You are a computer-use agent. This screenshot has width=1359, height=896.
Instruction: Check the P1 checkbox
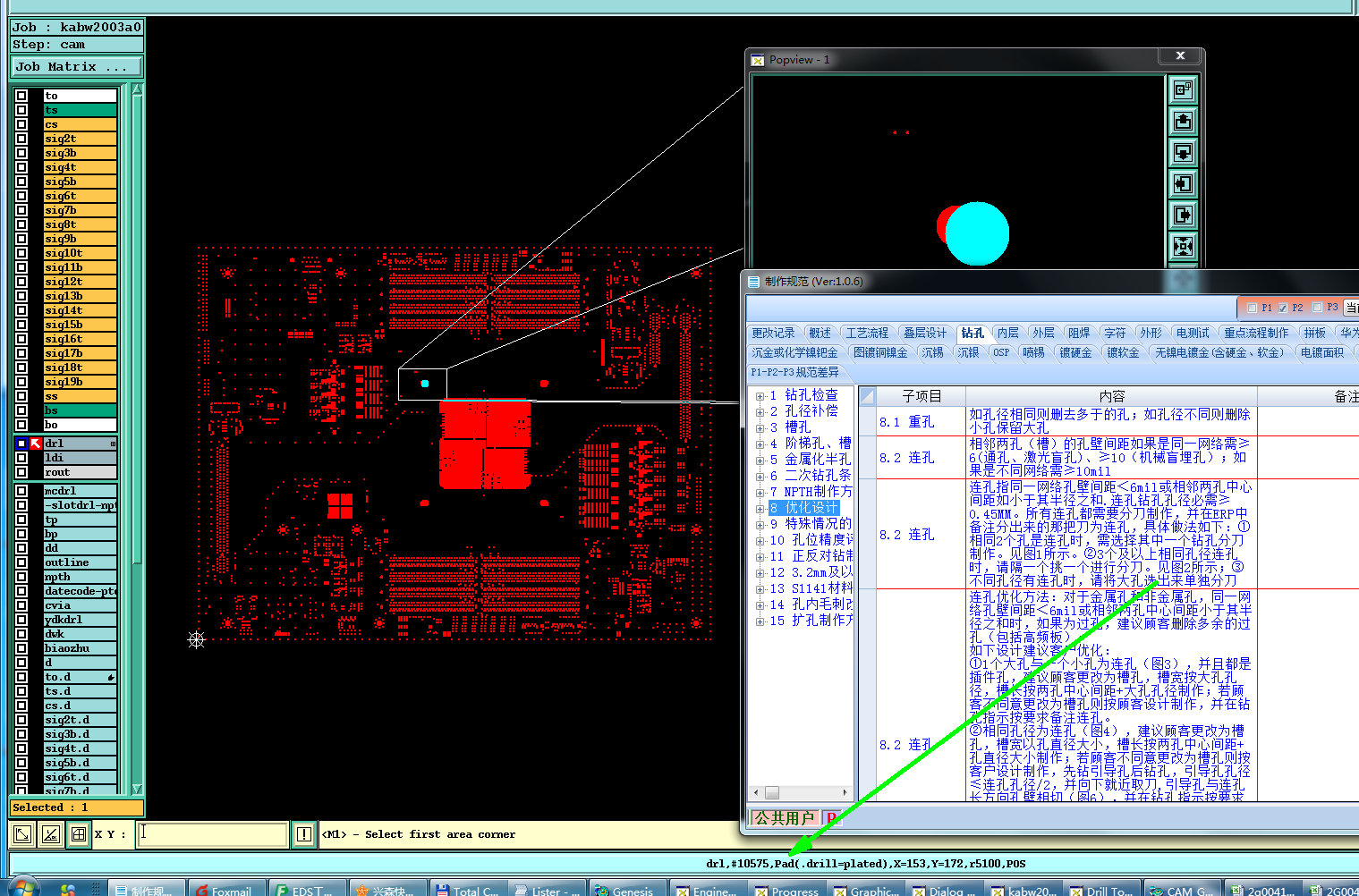click(x=1252, y=308)
